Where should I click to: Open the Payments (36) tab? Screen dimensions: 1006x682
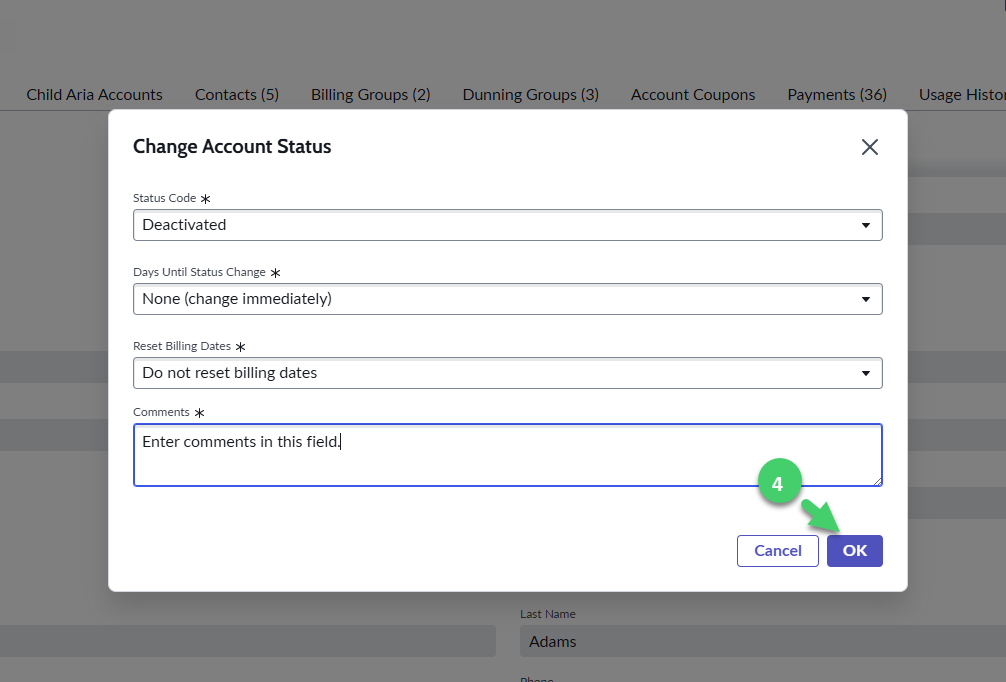point(837,94)
